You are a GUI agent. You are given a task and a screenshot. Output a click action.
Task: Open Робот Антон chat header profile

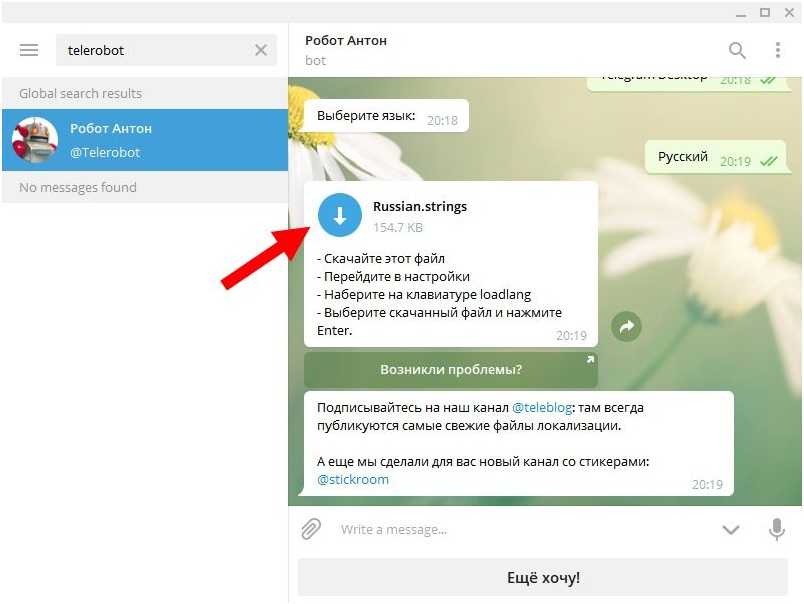[x=346, y=50]
